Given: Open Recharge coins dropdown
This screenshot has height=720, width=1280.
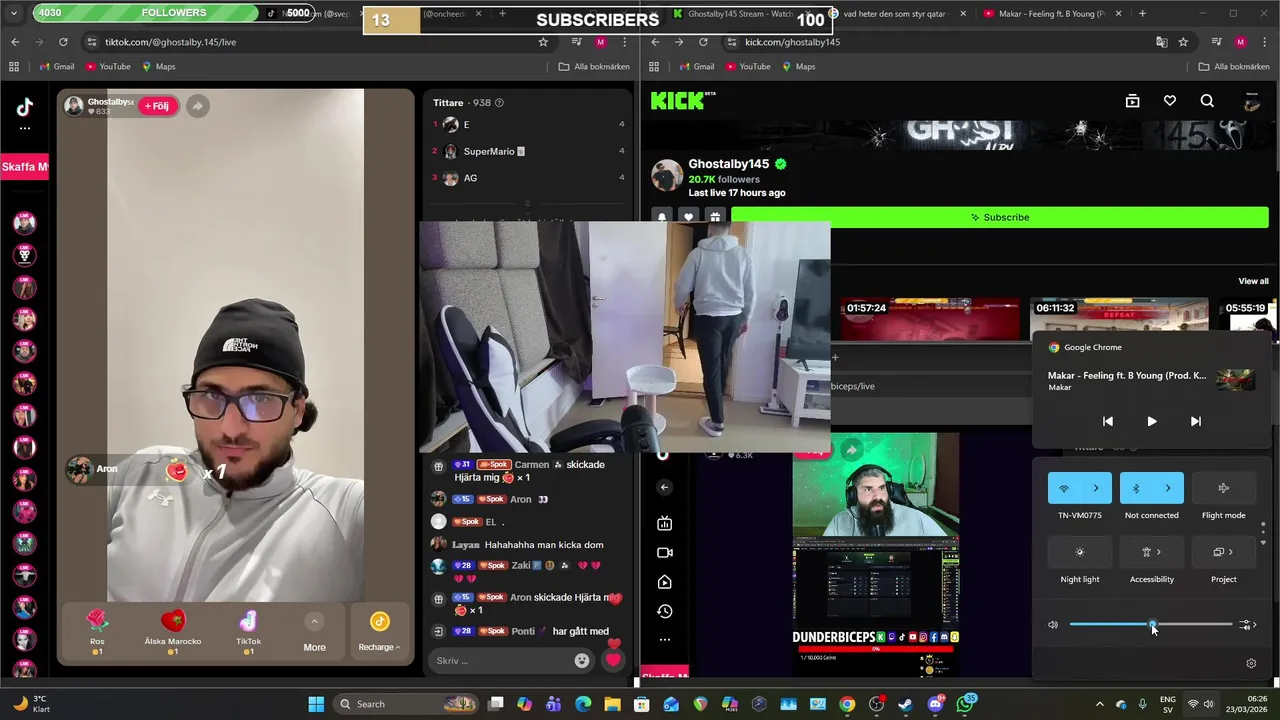Looking at the screenshot, I should click(x=379, y=632).
